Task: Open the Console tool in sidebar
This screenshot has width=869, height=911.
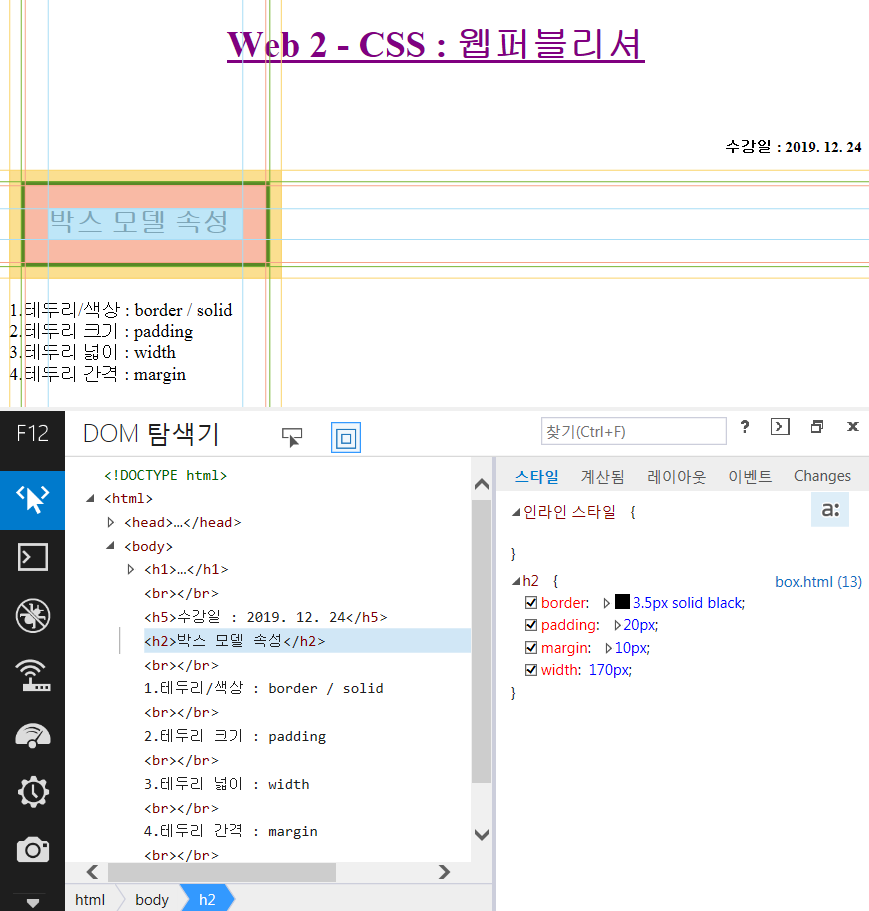Action: pyautogui.click(x=33, y=557)
